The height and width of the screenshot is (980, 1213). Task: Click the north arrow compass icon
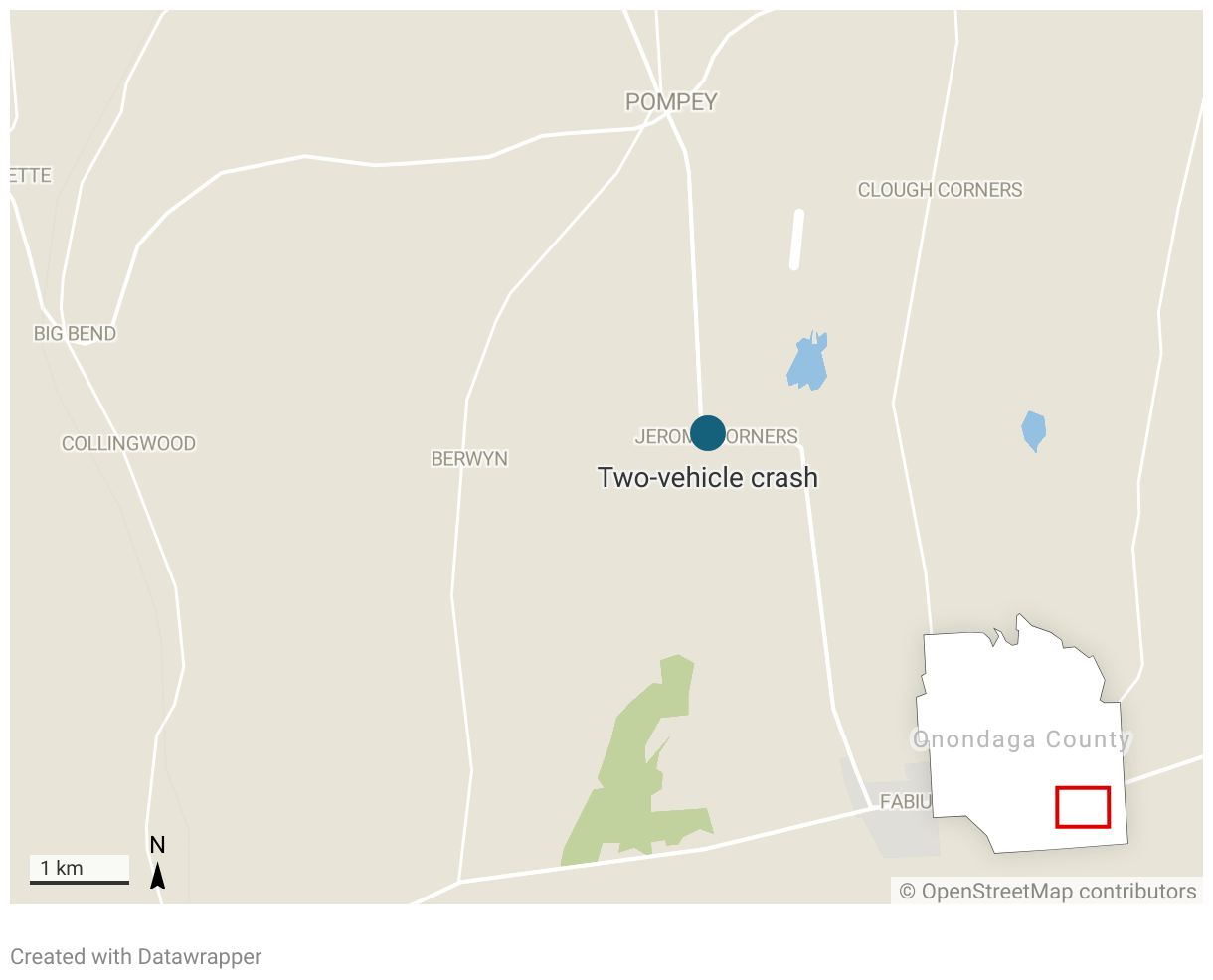pos(157,862)
